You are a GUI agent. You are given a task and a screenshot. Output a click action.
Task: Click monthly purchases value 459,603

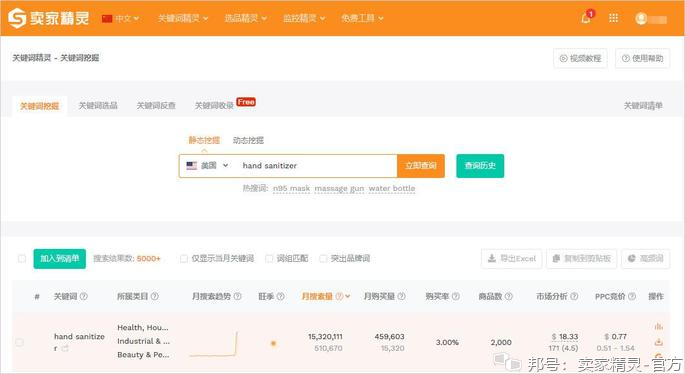[x=389, y=336]
